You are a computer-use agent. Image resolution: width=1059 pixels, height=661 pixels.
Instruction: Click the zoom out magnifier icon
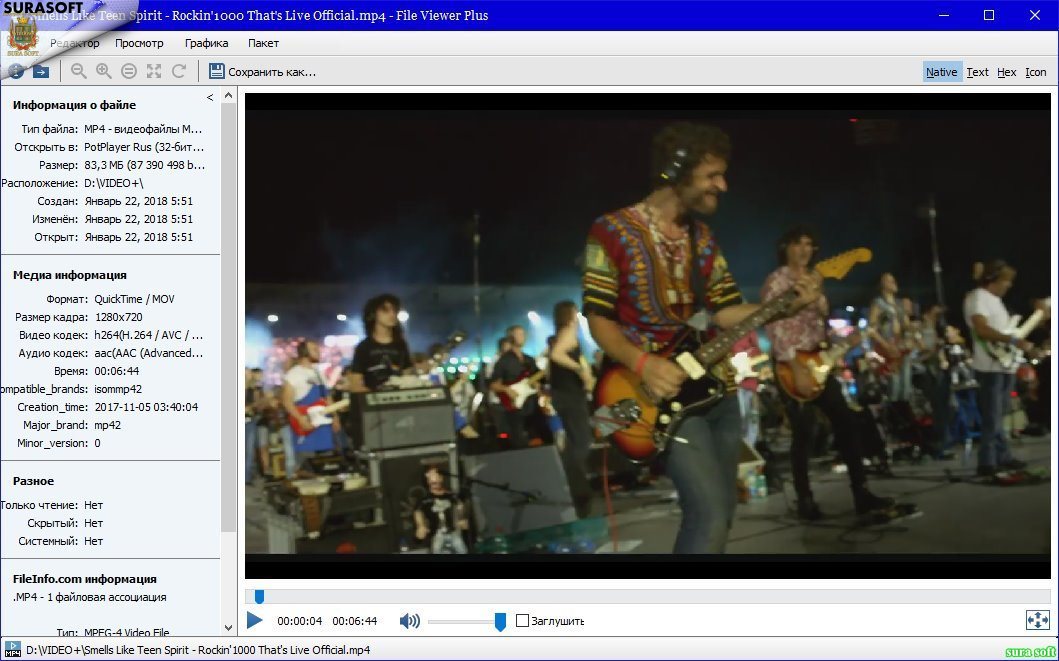pos(79,72)
